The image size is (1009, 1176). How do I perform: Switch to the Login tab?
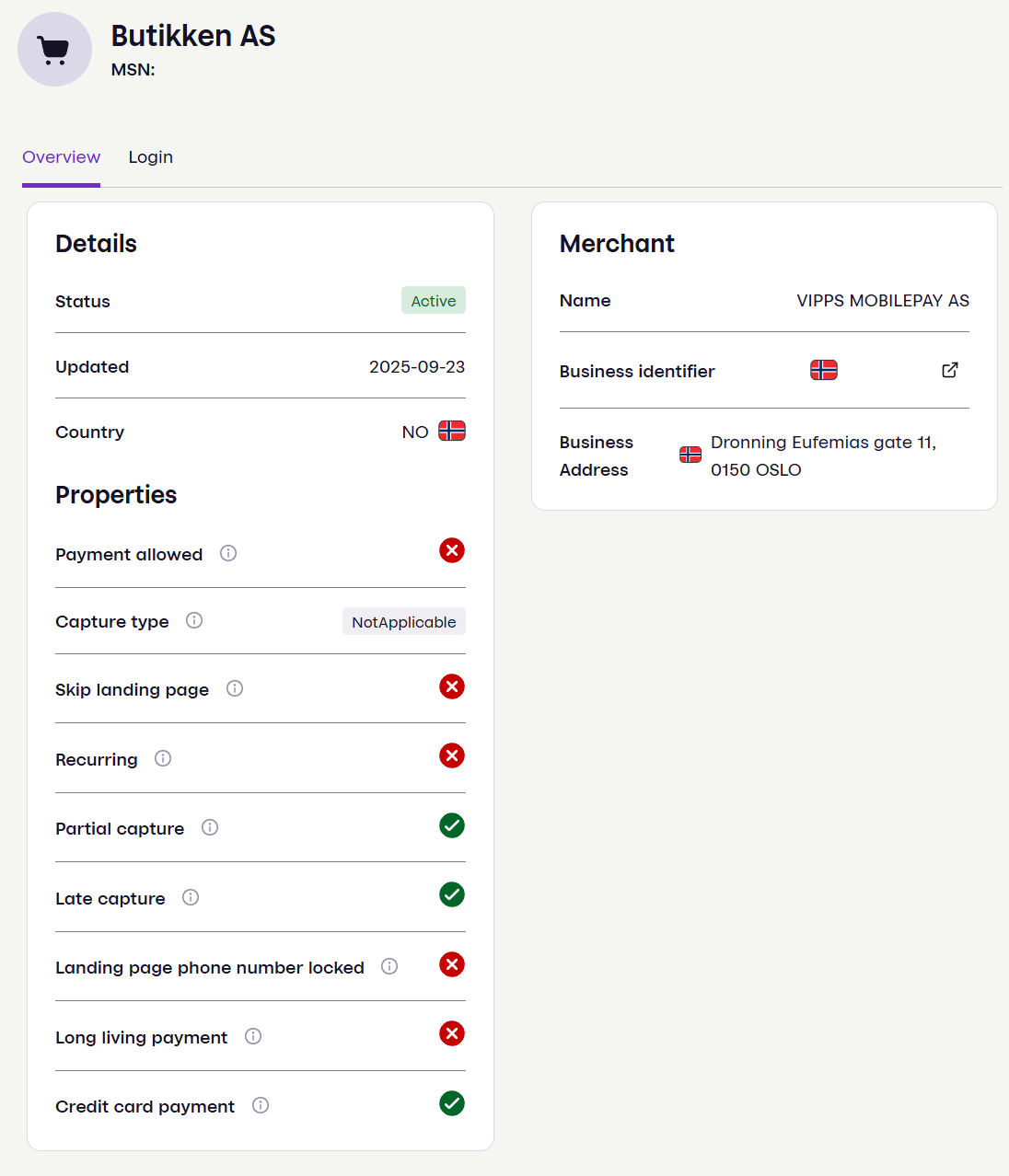pyautogui.click(x=150, y=156)
